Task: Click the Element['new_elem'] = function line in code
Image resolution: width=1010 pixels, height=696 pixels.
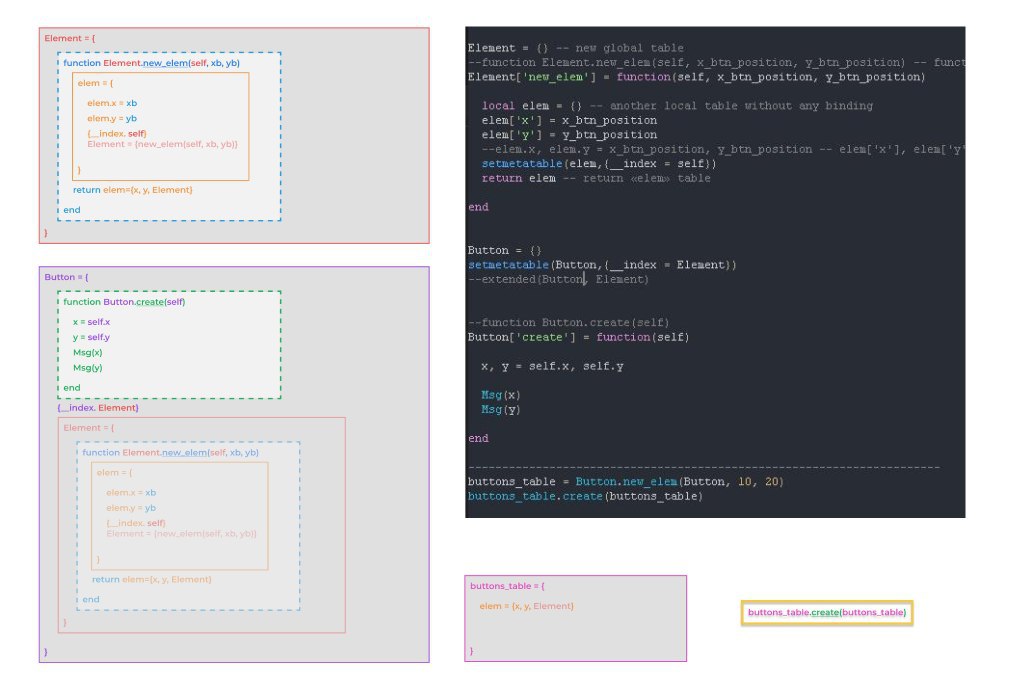Action: pos(696,77)
